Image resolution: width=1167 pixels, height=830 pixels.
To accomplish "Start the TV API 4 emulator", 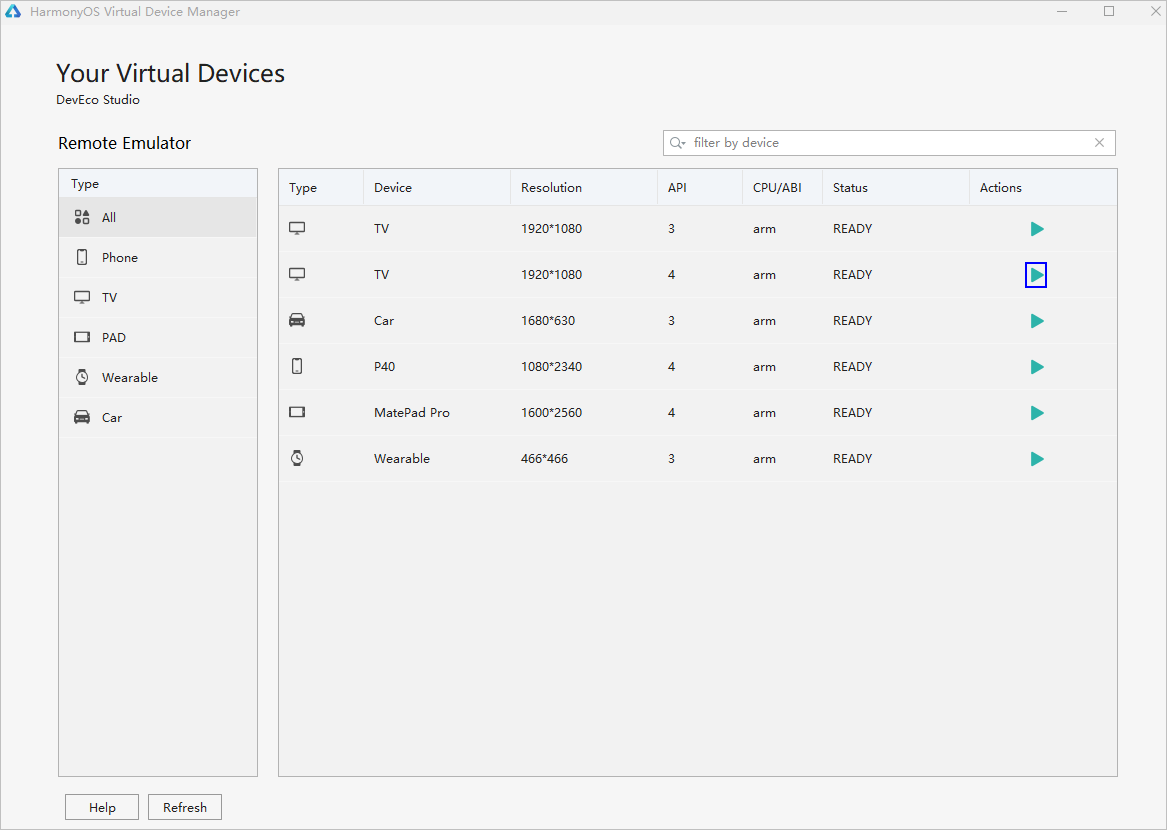I will pos(1036,275).
